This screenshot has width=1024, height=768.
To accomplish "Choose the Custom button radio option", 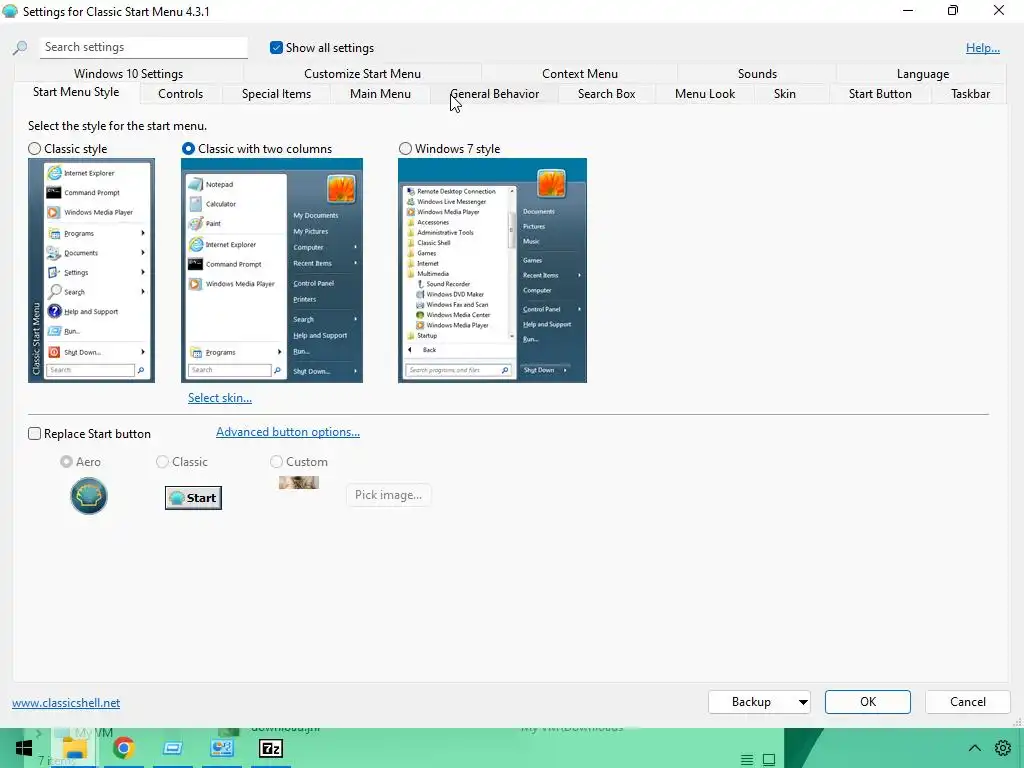I will point(276,462).
